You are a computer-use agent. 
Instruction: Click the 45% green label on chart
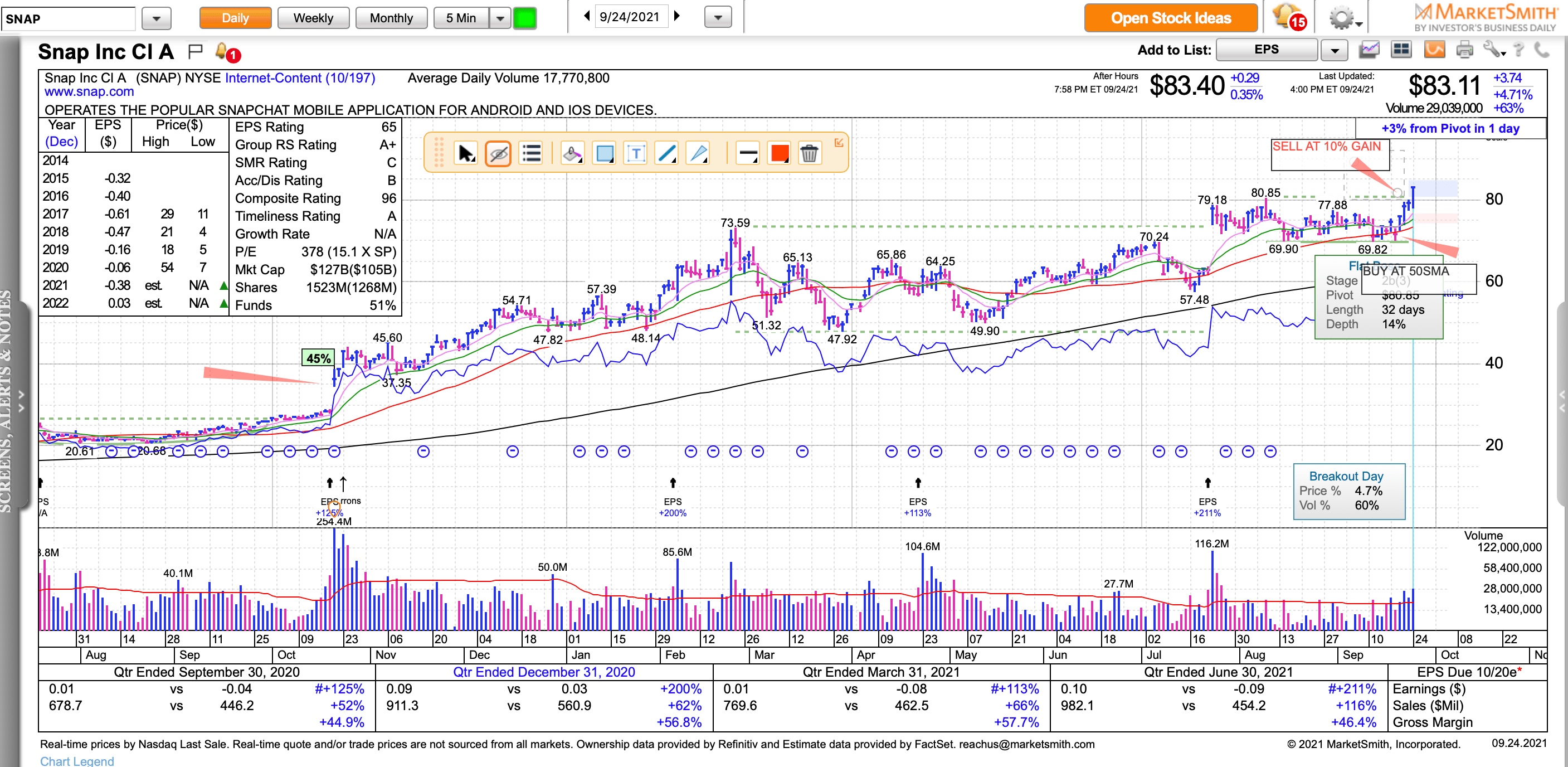(x=318, y=358)
